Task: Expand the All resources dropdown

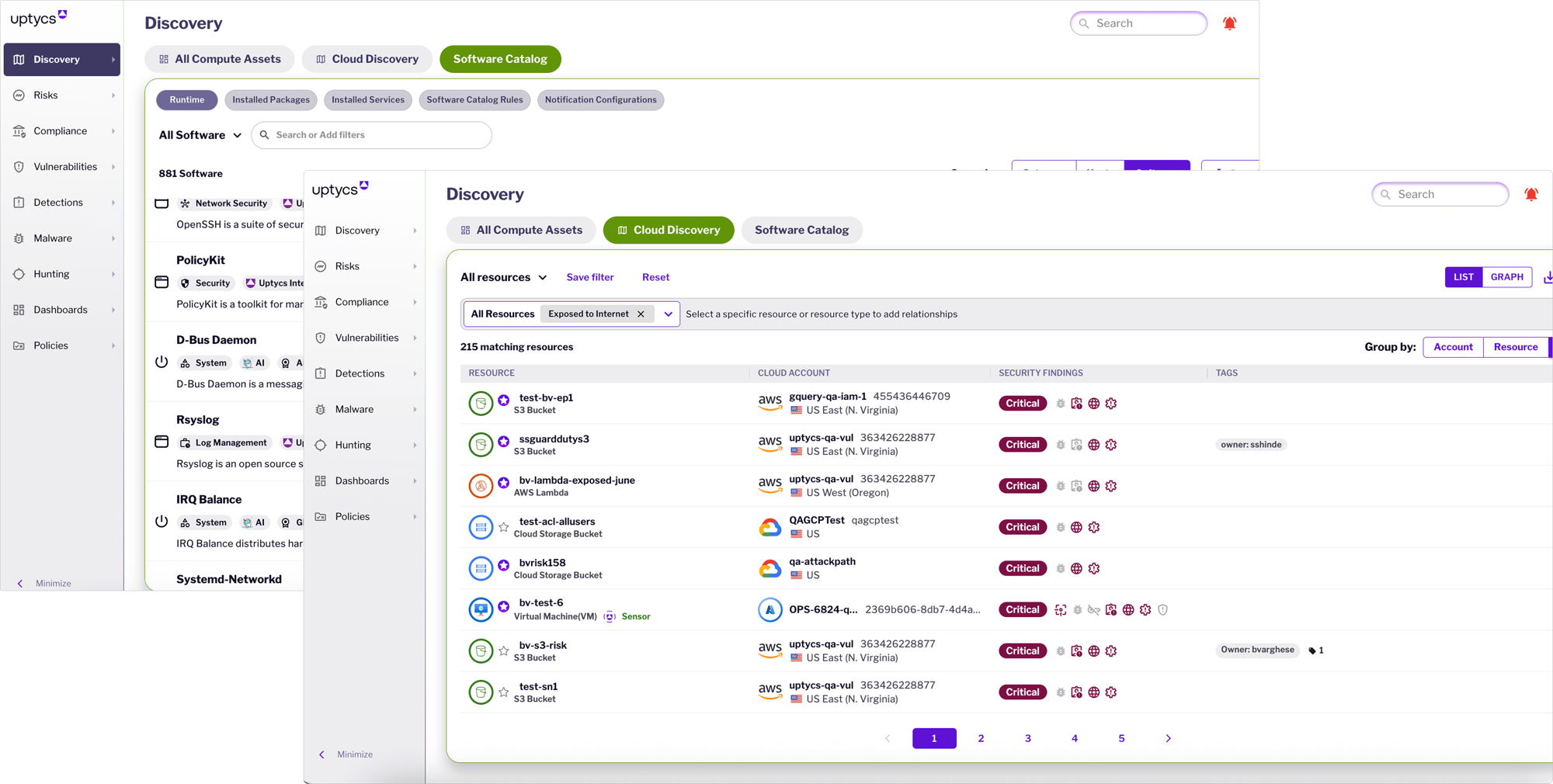Action: coord(504,277)
